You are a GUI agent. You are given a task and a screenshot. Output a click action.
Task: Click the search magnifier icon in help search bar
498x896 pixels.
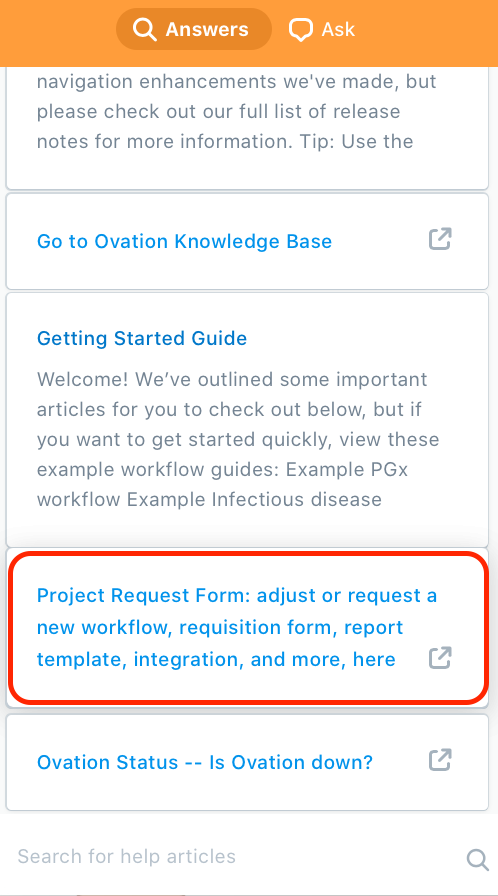[477, 859]
